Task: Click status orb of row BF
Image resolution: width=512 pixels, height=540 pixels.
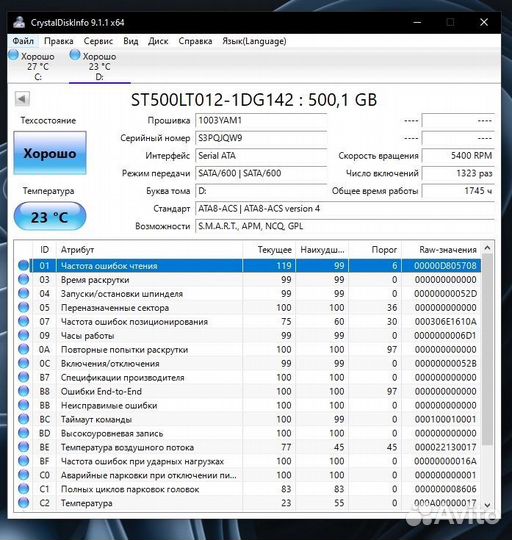Action: click(x=23, y=461)
